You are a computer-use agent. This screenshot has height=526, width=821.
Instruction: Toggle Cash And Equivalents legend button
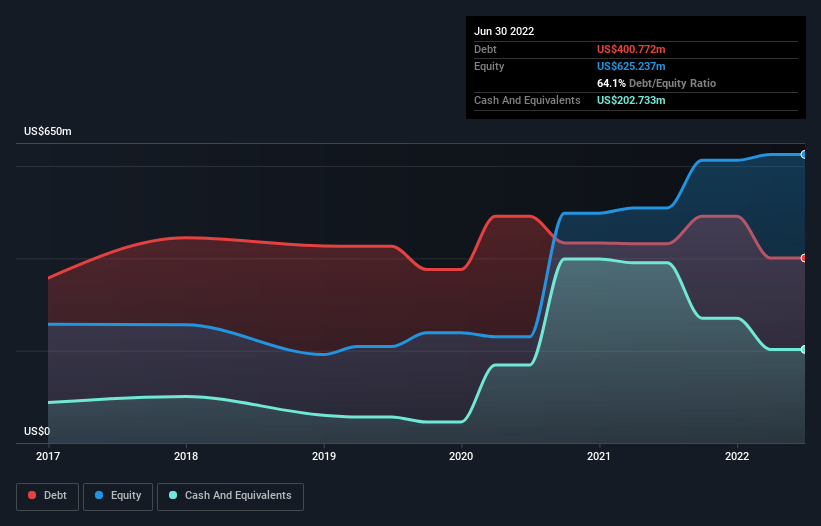230,496
